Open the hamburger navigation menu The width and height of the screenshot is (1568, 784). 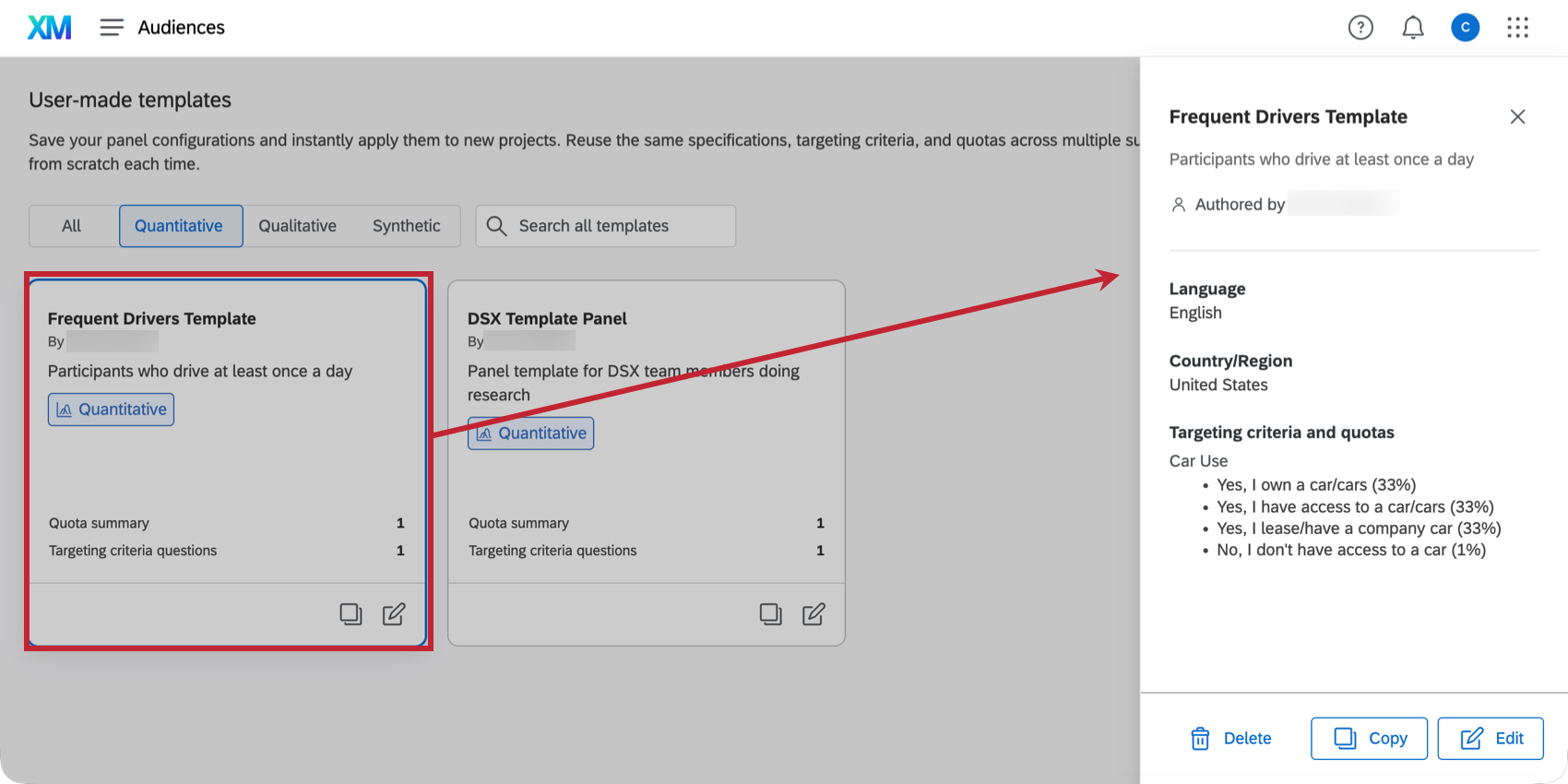(x=112, y=28)
